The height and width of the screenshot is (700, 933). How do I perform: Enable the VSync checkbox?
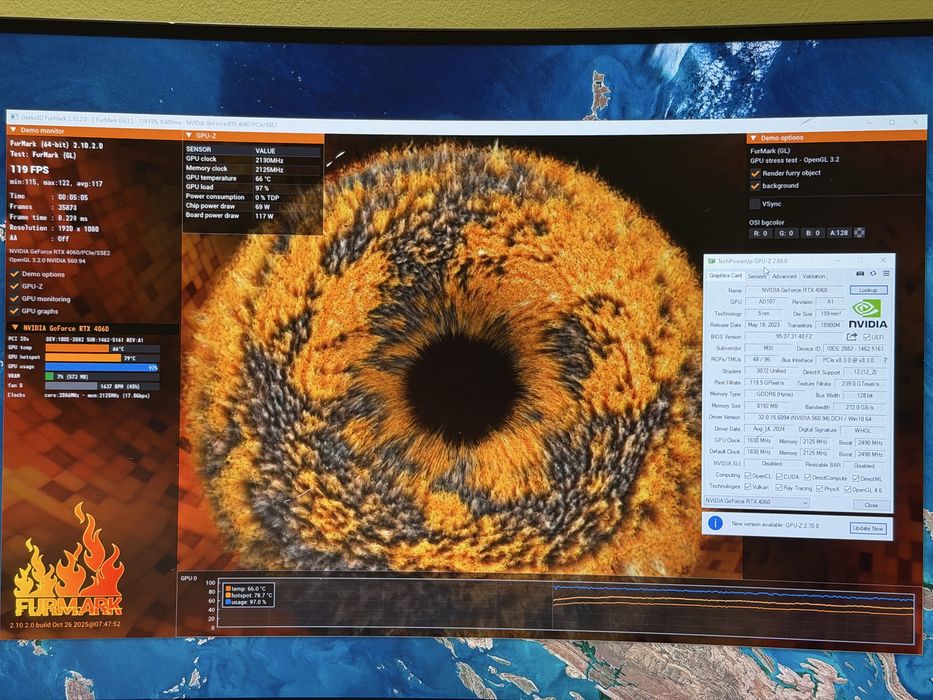pyautogui.click(x=755, y=204)
